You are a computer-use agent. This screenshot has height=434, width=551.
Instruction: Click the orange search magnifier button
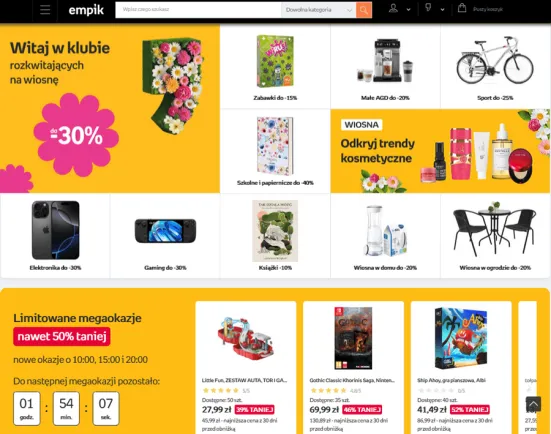coord(364,10)
